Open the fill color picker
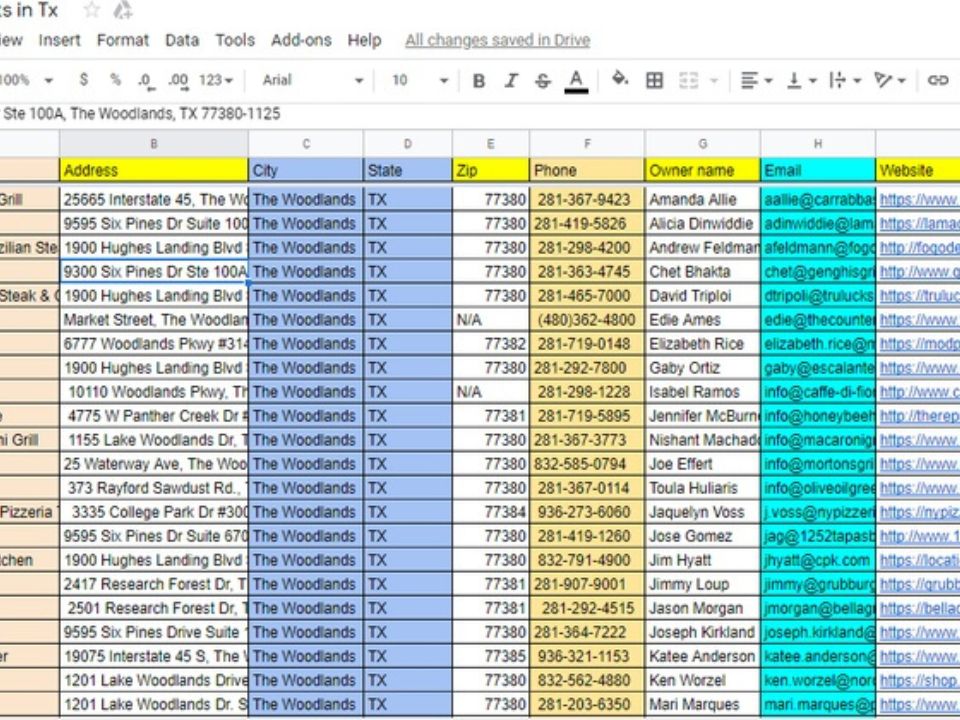The image size is (960, 720). [620, 79]
